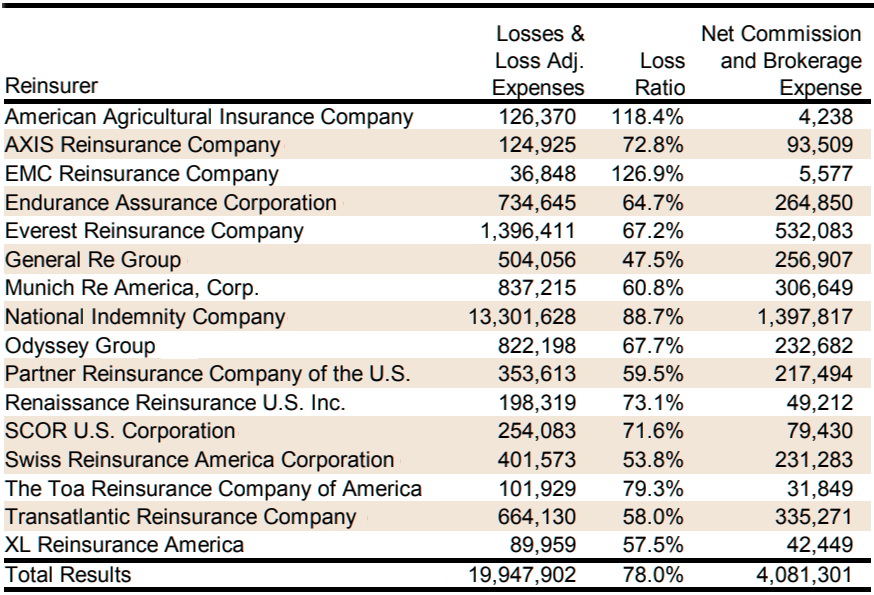Click the Net Commission and Brokerage Expense header

[x=781, y=60]
